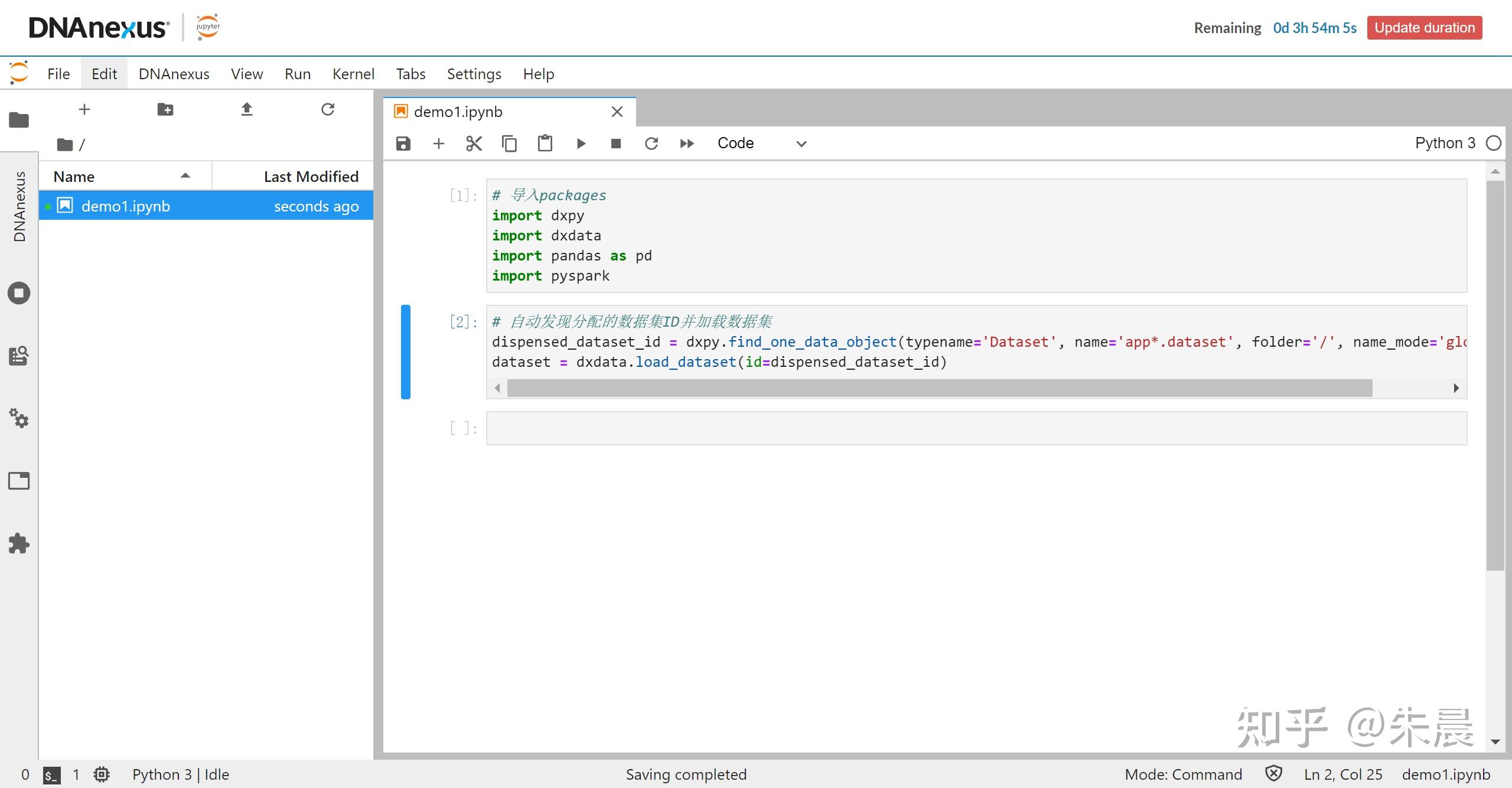This screenshot has width=1512, height=788.
Task: Interrupt the kernel
Action: (616, 144)
